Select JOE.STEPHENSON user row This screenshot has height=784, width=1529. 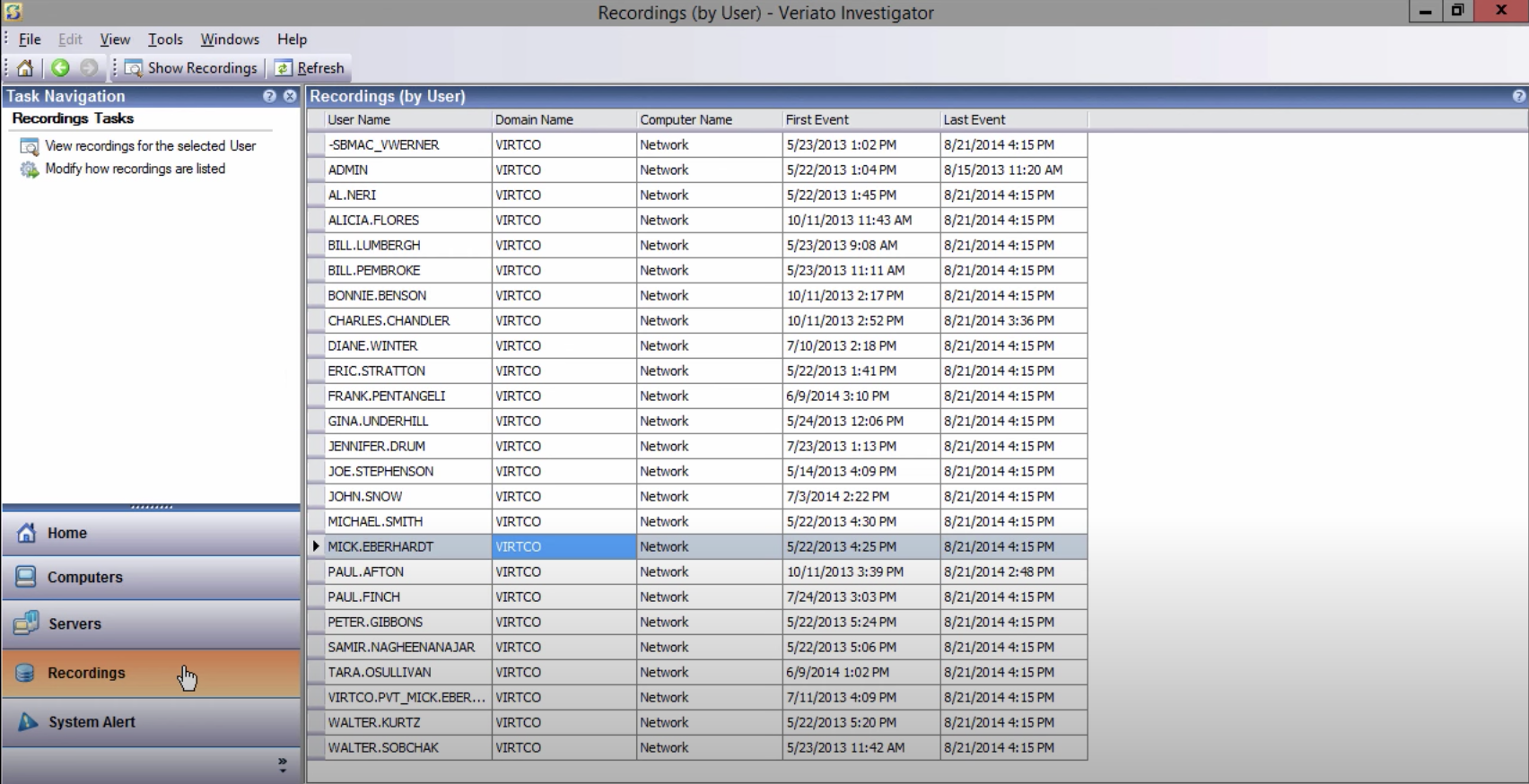(x=697, y=471)
